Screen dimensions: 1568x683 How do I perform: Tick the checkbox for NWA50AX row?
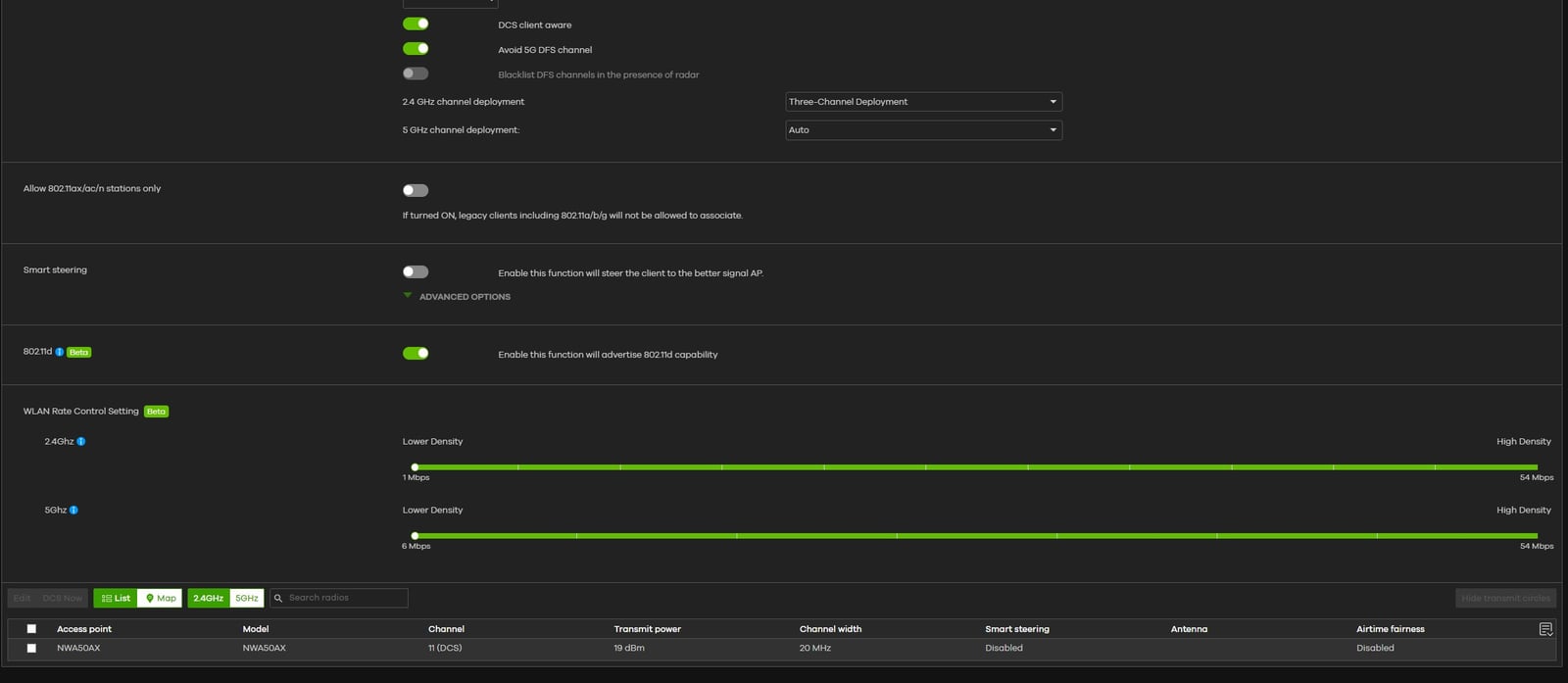(31, 648)
